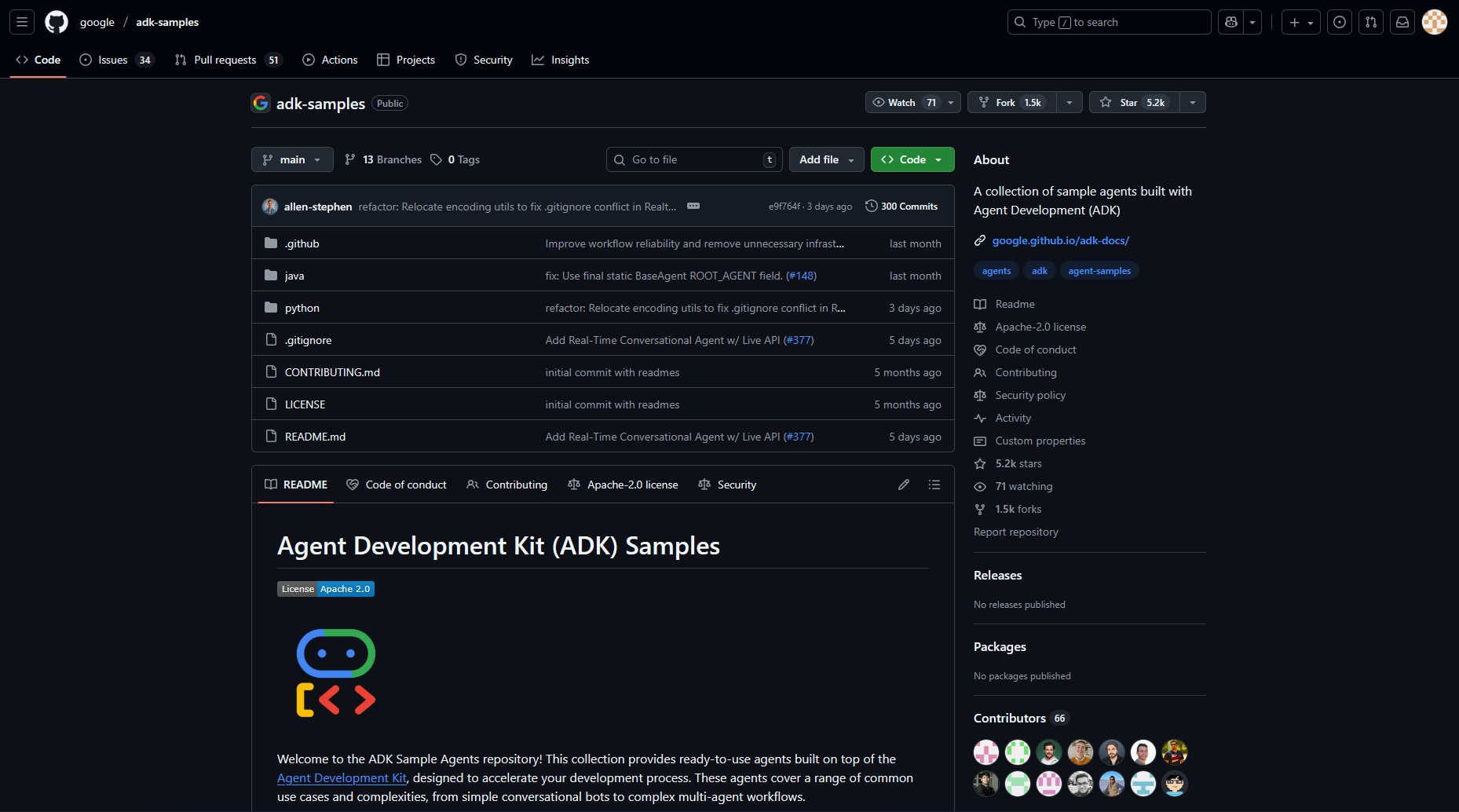Image resolution: width=1459 pixels, height=812 pixels.
Task: Open GitHub Copilot from the header
Action: (1230, 22)
